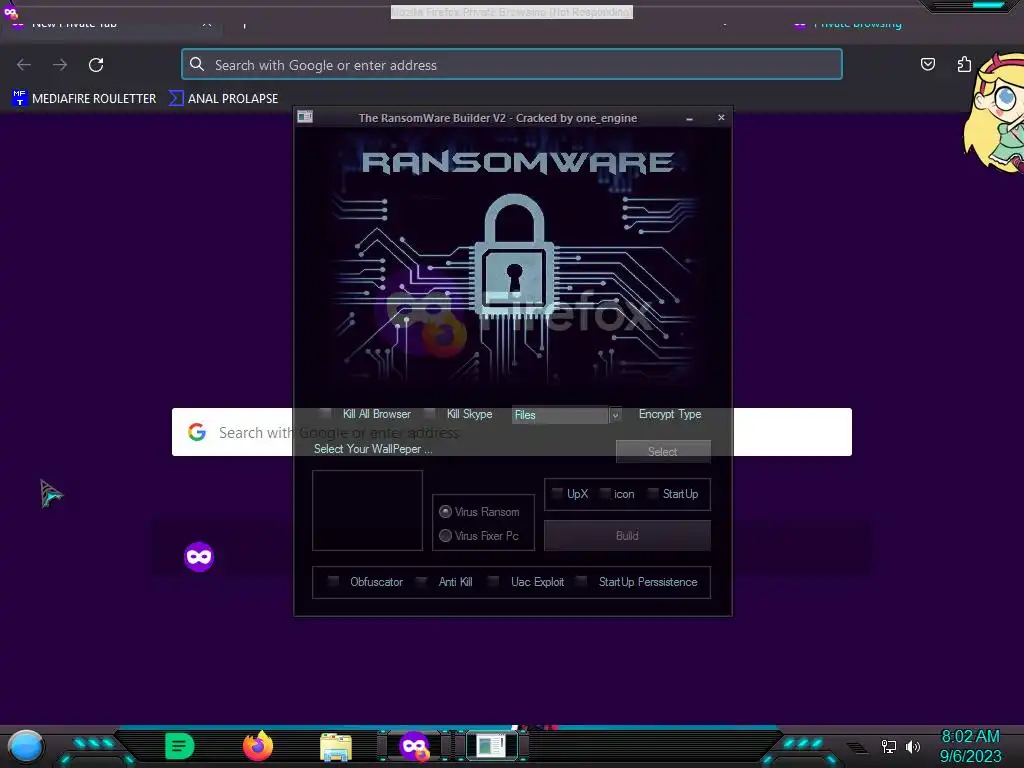Image resolution: width=1024 pixels, height=768 pixels.
Task: Enable the Anti Kill checkbox
Action: coord(421,581)
